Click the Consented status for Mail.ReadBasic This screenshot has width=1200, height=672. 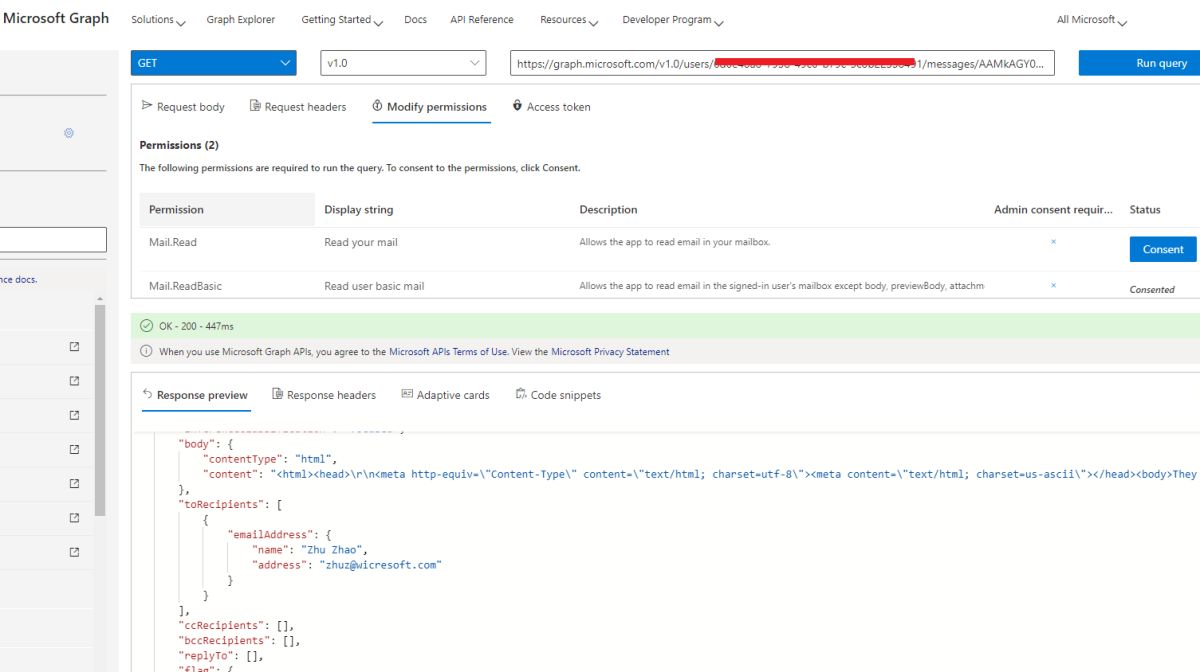[1152, 290]
